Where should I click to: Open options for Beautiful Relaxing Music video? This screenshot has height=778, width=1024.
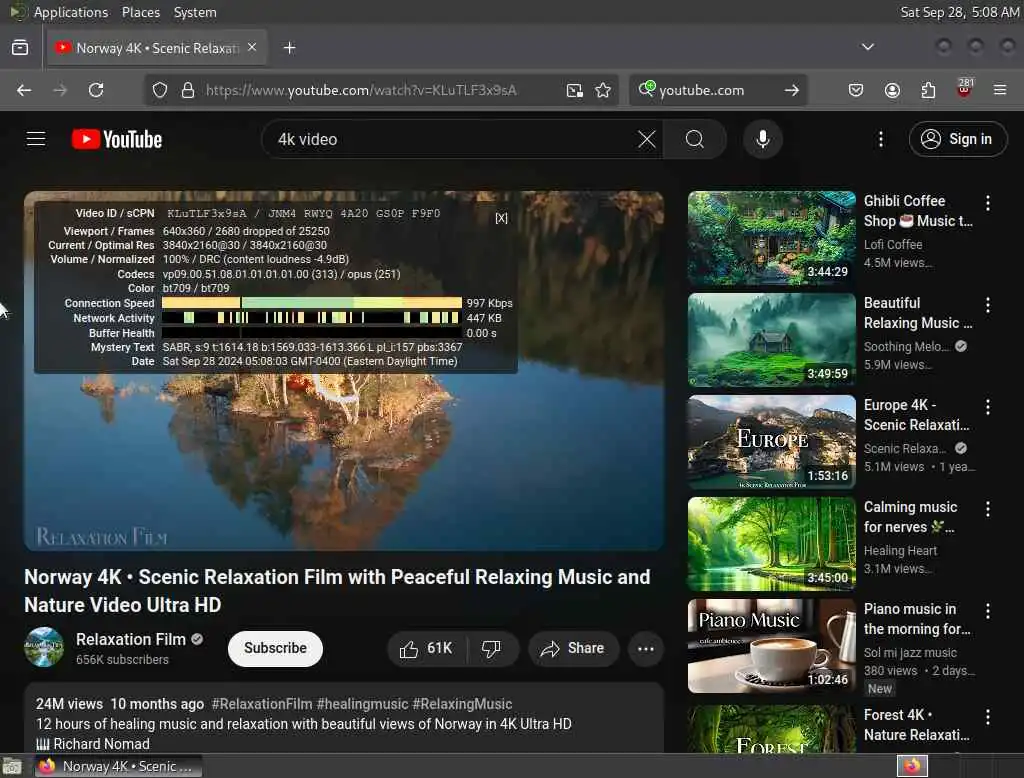tap(988, 304)
